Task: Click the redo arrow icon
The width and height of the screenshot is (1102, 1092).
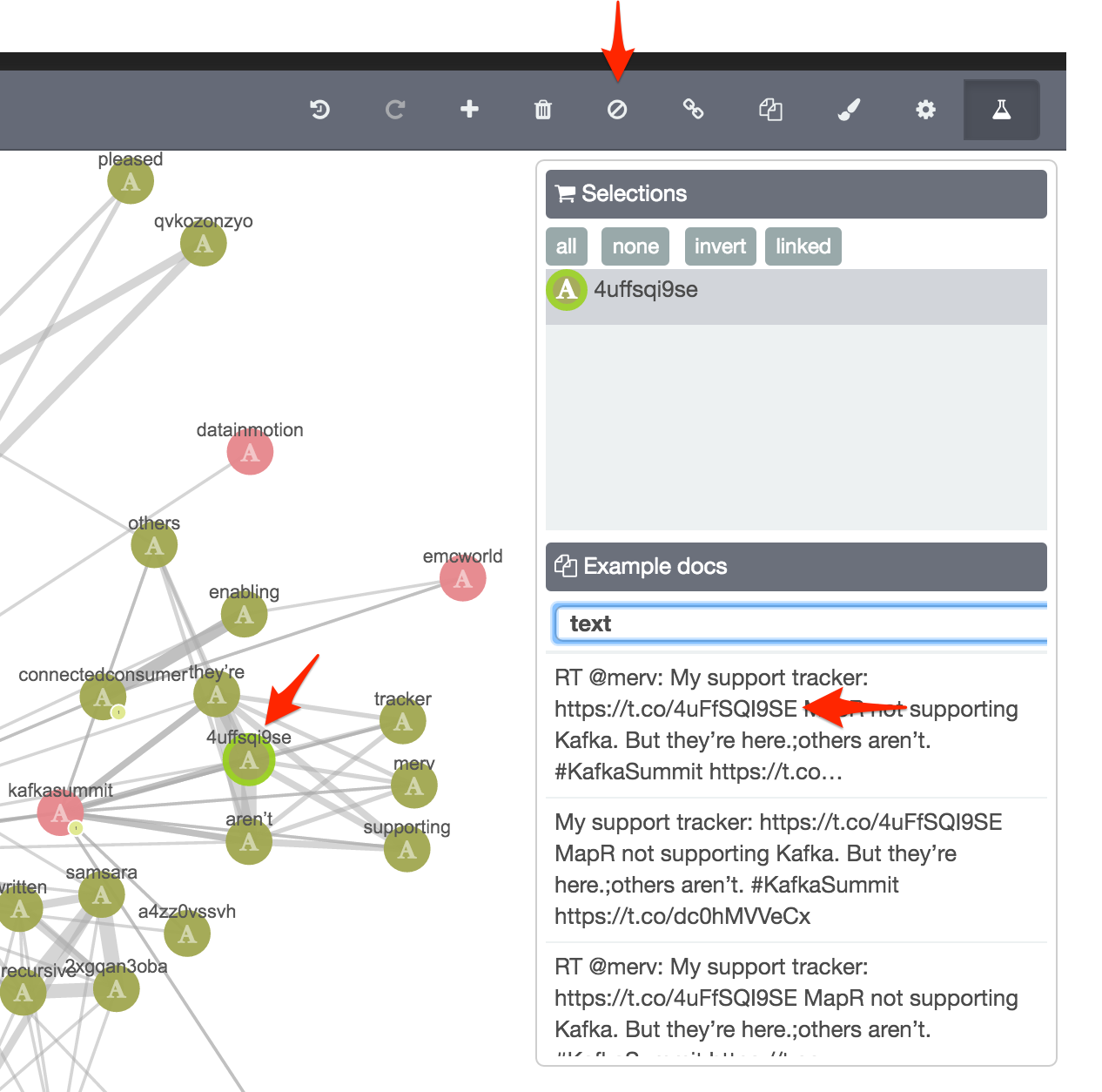Action: 395,110
